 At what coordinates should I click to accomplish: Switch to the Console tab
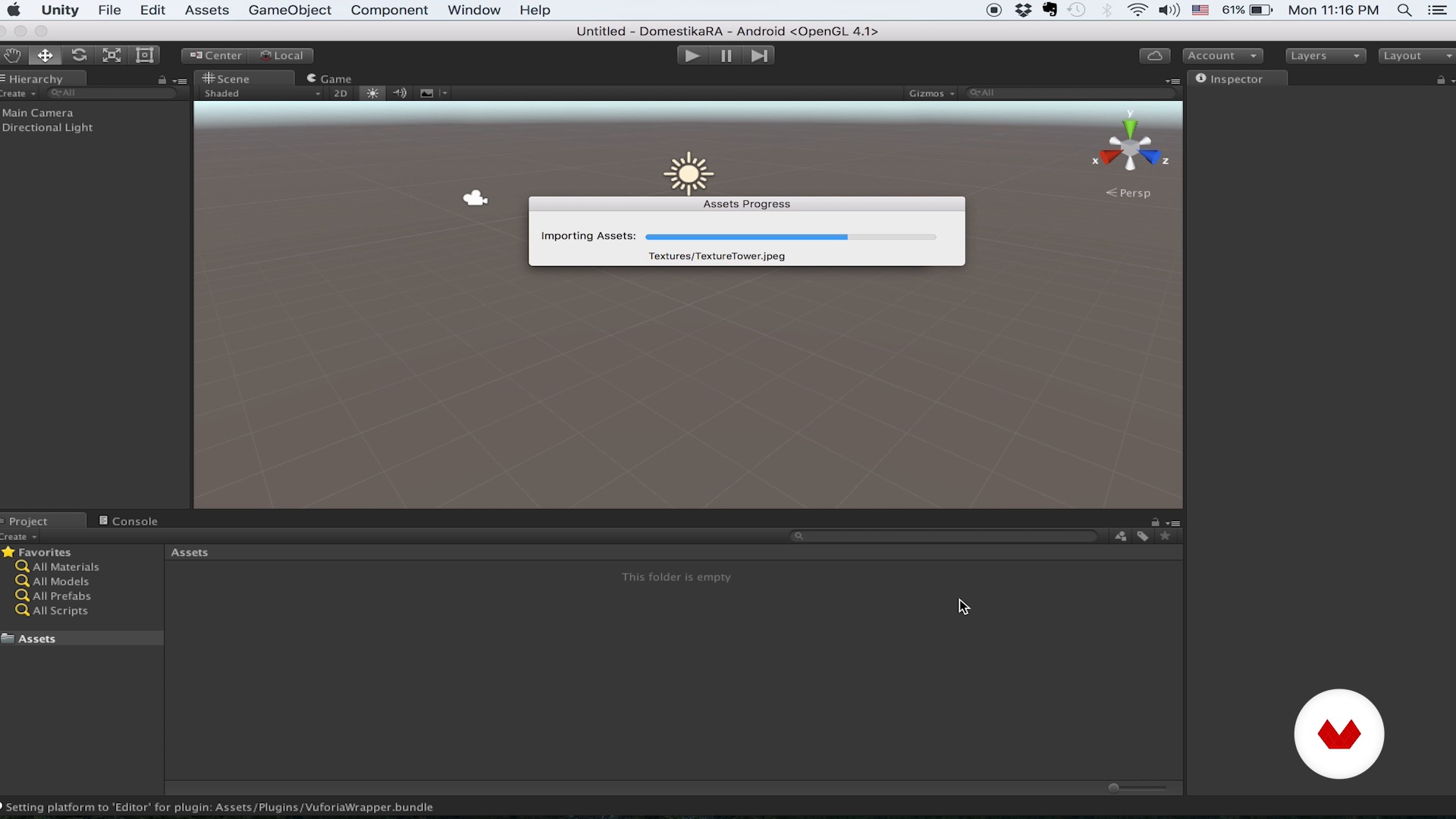(x=128, y=521)
